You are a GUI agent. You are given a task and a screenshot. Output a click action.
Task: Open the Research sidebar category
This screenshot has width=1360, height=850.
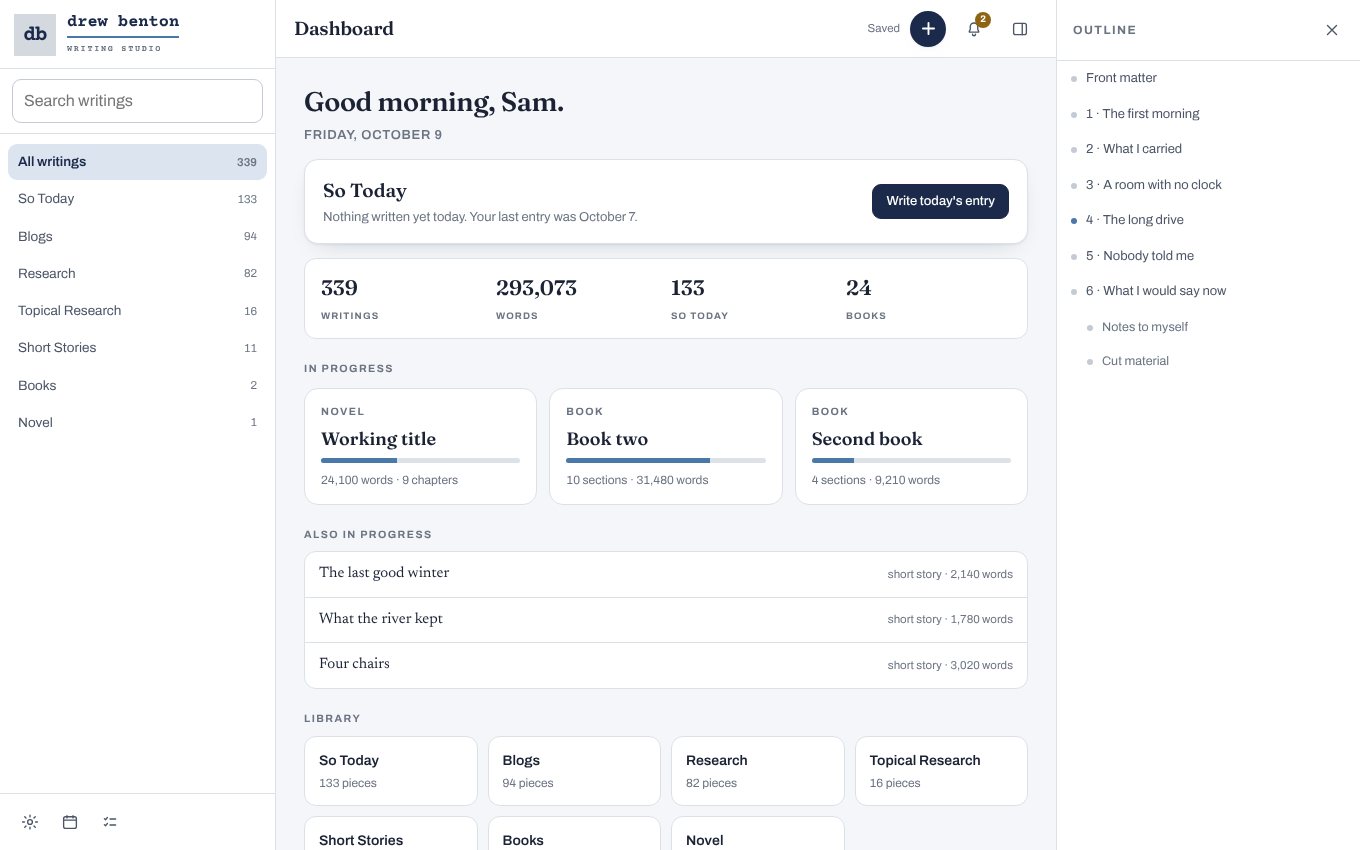point(137,273)
